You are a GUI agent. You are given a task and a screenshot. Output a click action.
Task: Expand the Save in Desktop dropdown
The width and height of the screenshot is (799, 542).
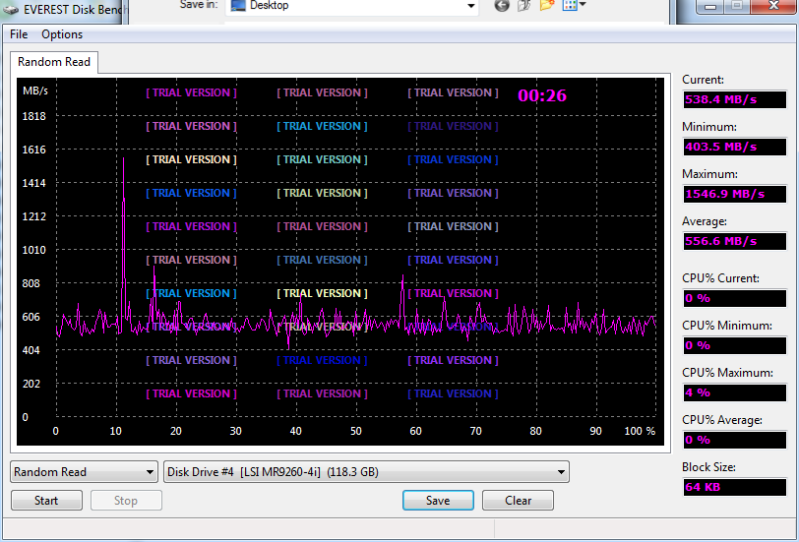[x=471, y=6]
